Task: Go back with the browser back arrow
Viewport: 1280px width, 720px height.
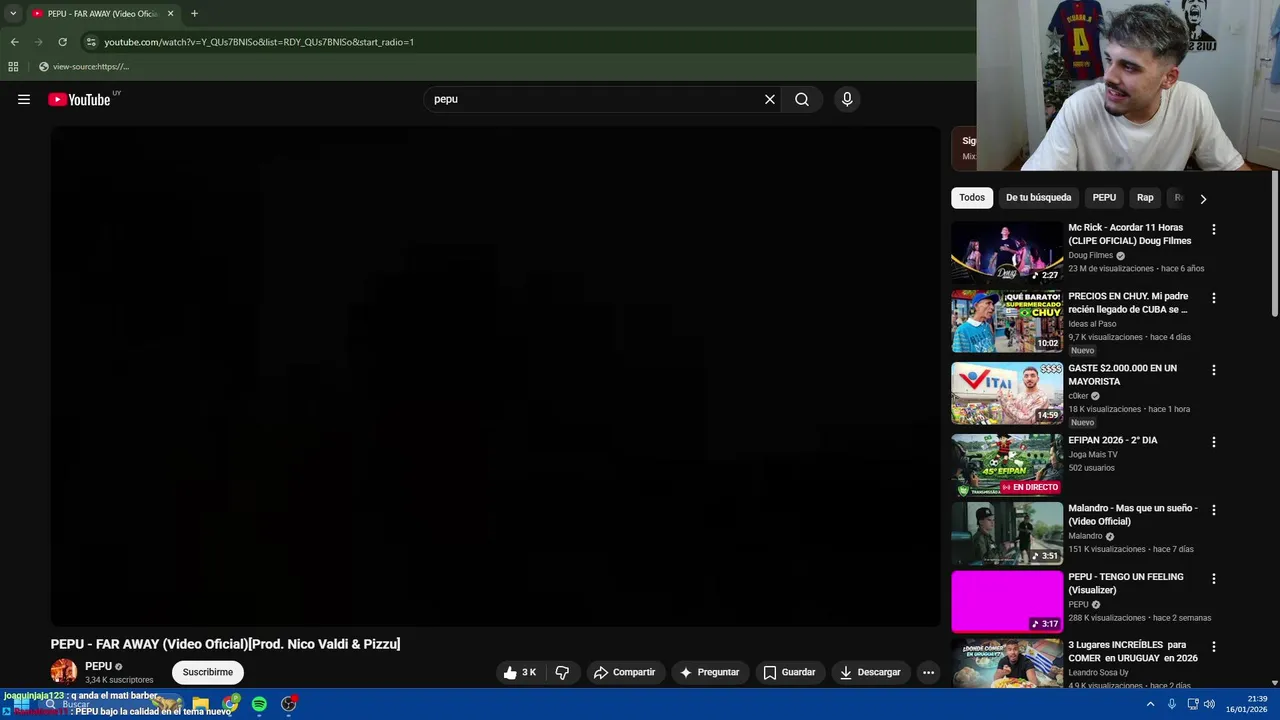Action: (14, 42)
